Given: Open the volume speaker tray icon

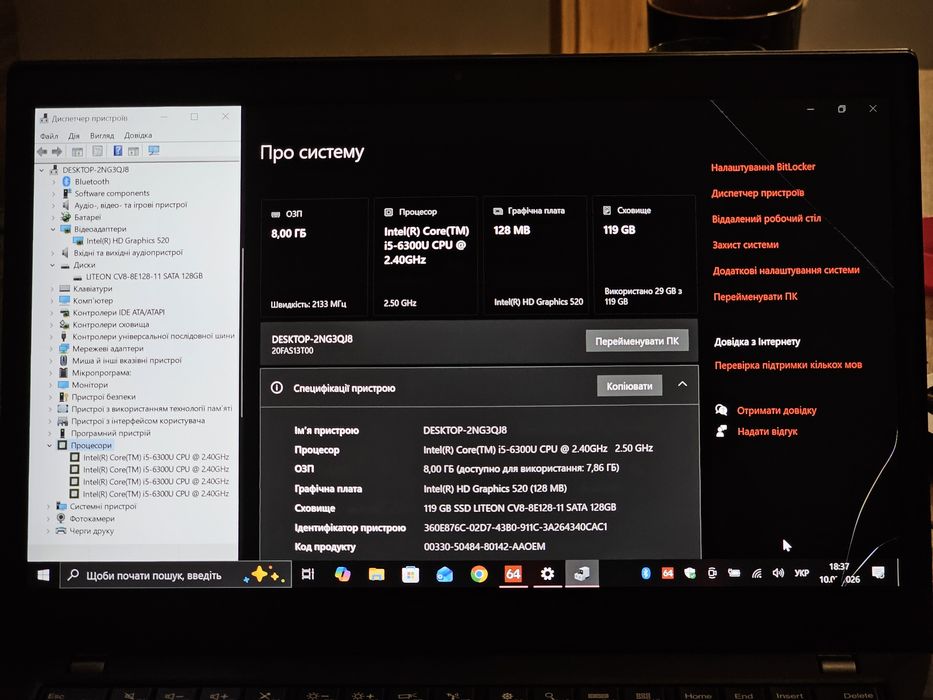Looking at the screenshot, I should coord(778,573).
